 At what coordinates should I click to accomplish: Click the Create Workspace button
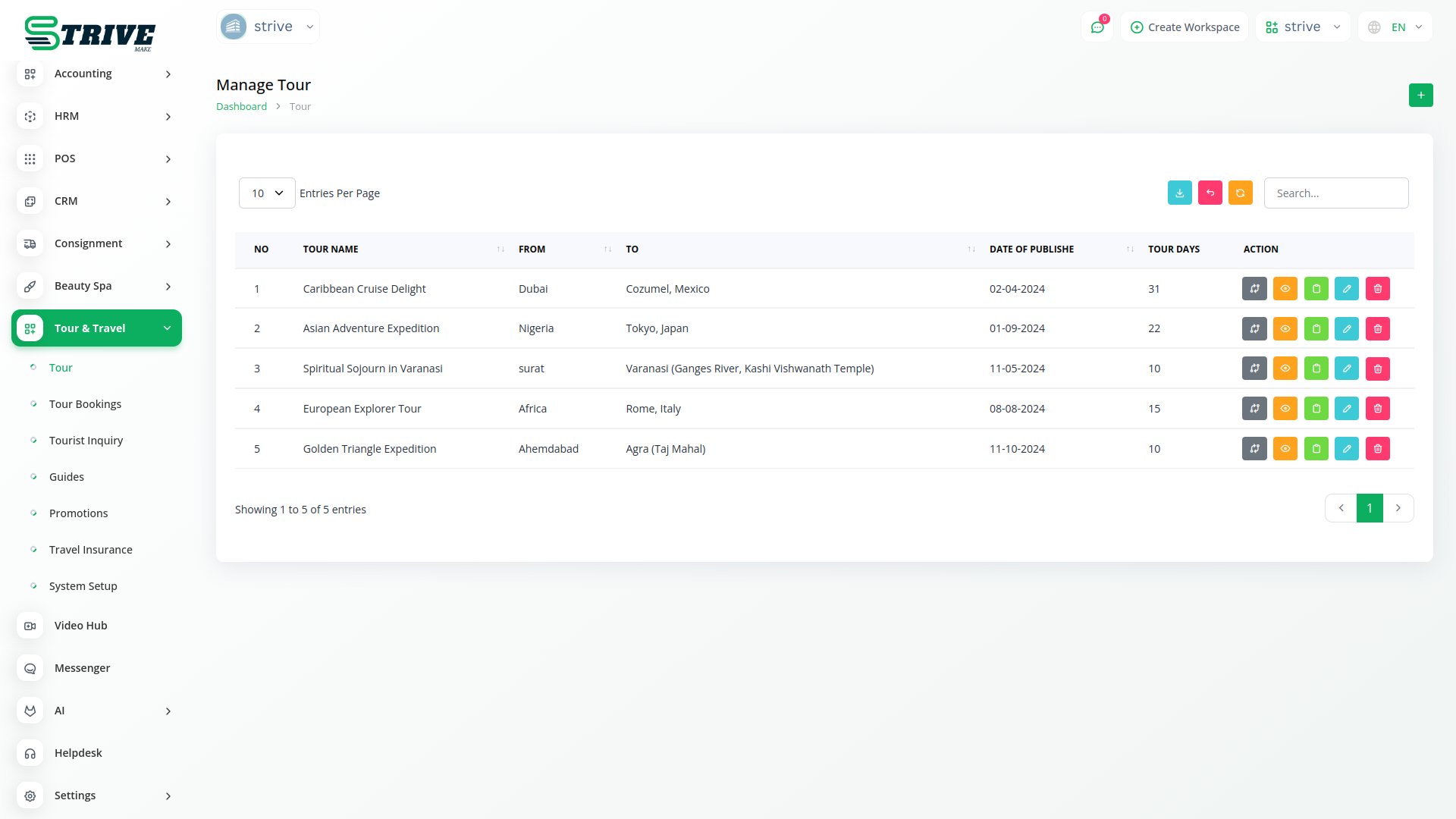pos(1185,27)
